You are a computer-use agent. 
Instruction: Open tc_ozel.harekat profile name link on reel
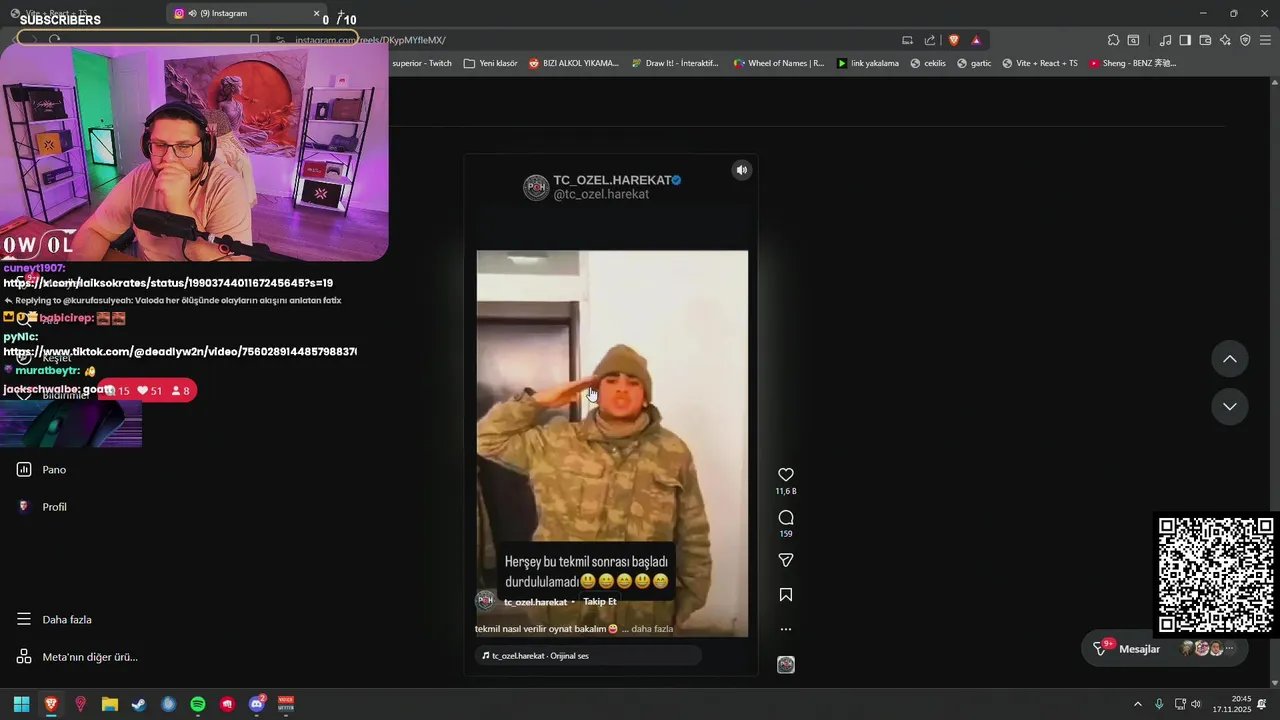pos(535,602)
